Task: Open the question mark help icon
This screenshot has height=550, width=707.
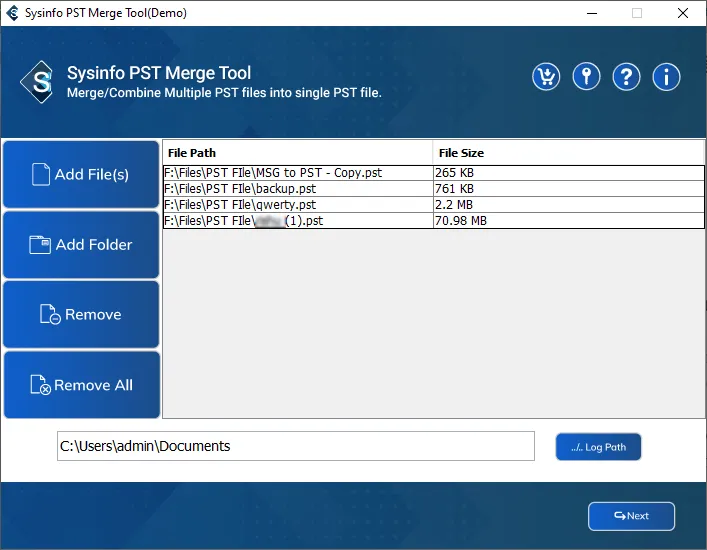Action: [626, 77]
